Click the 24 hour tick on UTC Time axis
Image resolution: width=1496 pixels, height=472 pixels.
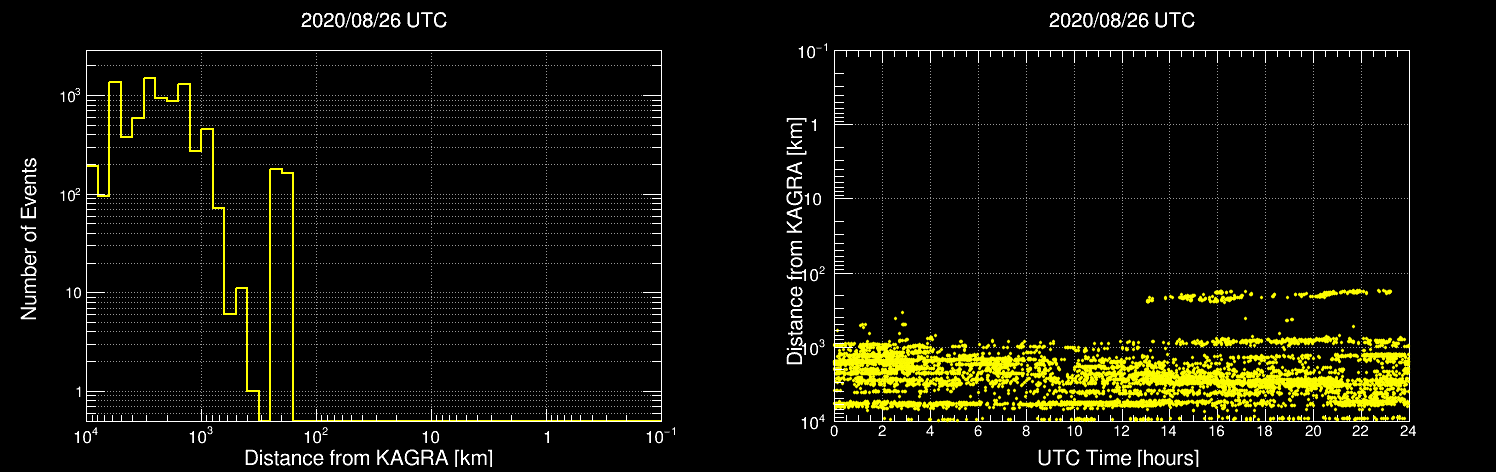pyautogui.click(x=1408, y=432)
